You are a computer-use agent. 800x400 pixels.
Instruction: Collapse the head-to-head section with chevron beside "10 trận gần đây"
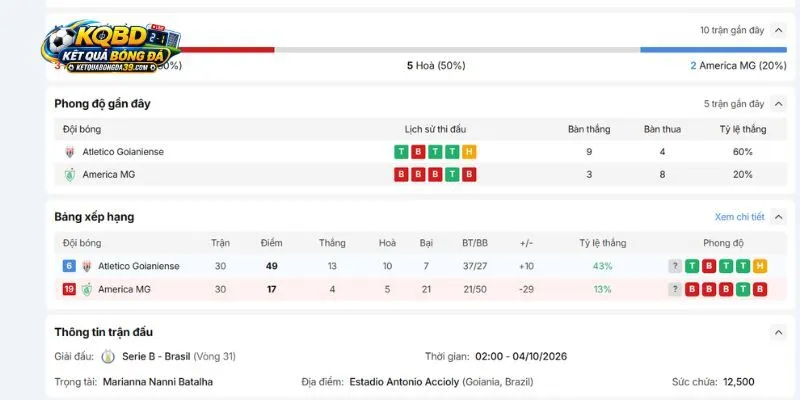coord(778,31)
